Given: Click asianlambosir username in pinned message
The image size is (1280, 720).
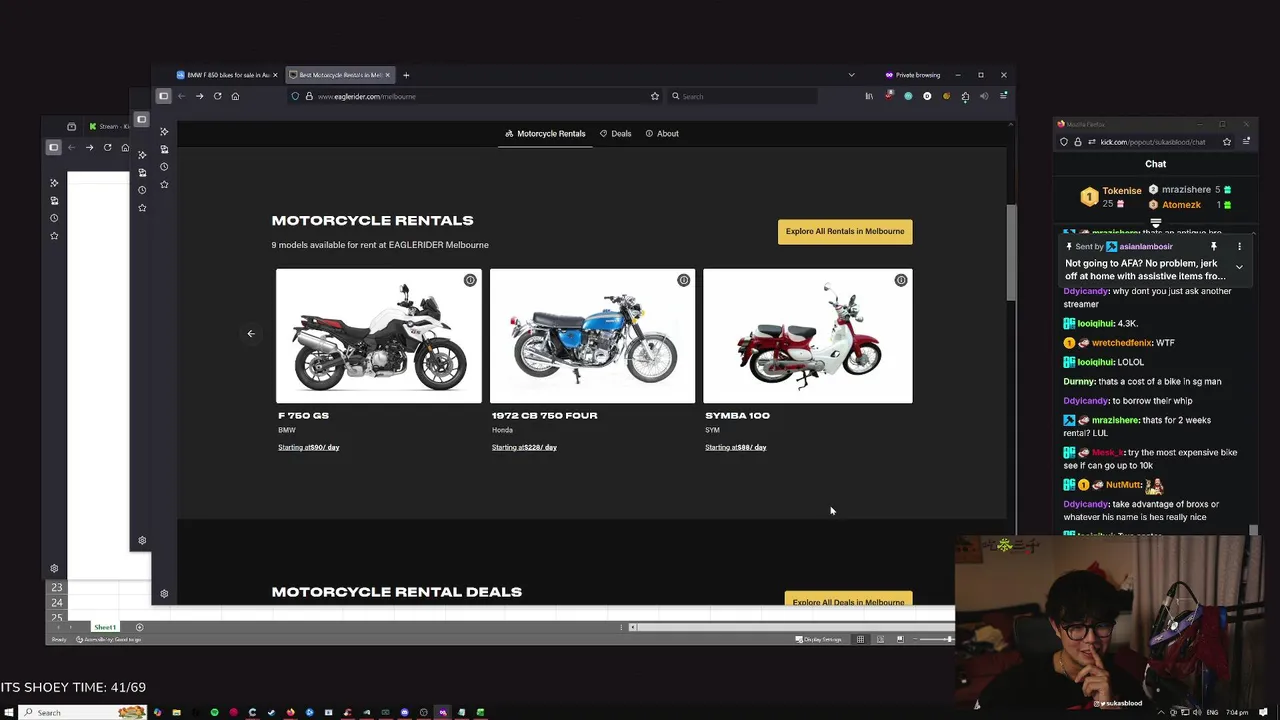Looking at the screenshot, I should click(x=1146, y=246).
